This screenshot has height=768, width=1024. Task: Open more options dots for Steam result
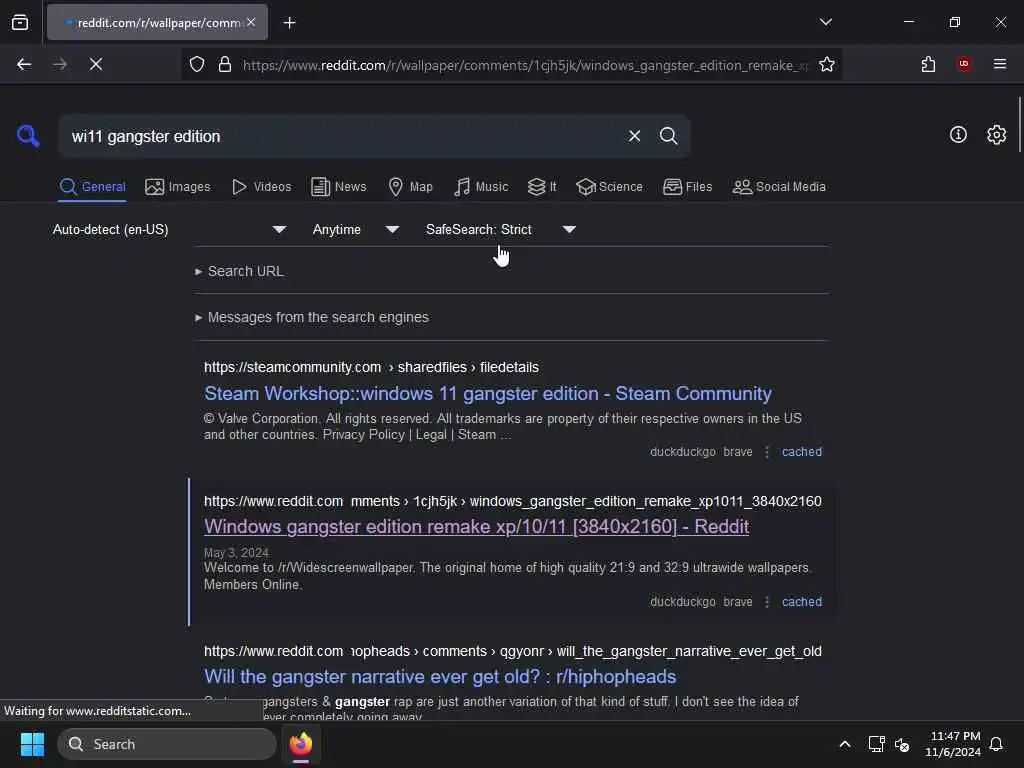[x=767, y=452]
